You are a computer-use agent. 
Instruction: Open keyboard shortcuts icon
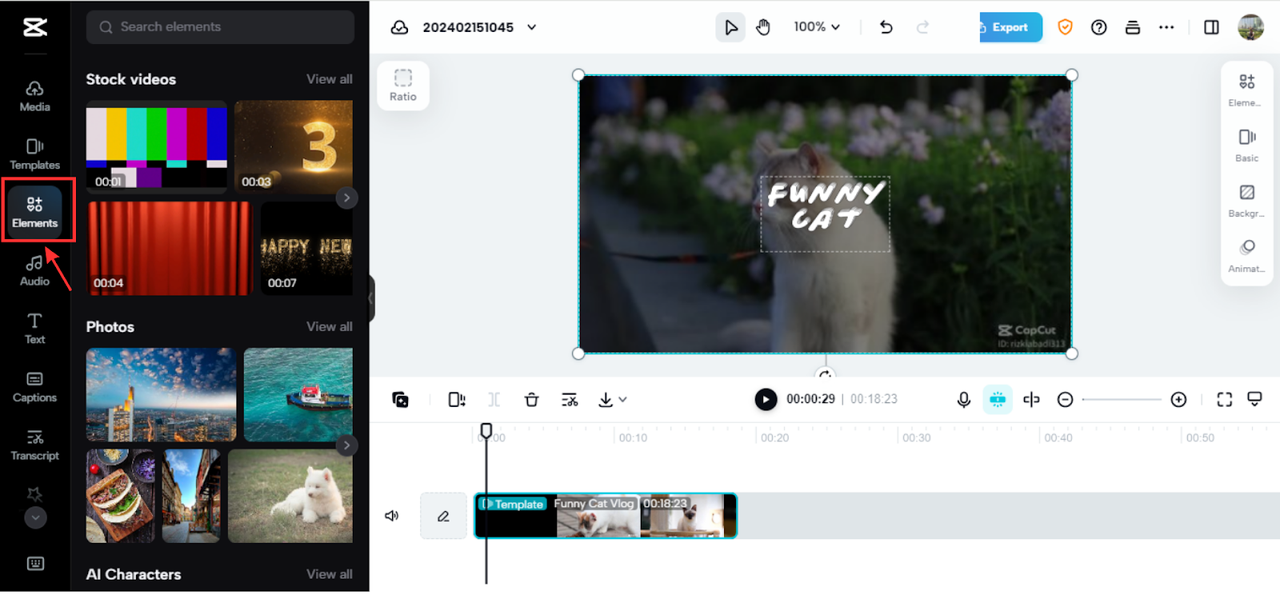35,563
